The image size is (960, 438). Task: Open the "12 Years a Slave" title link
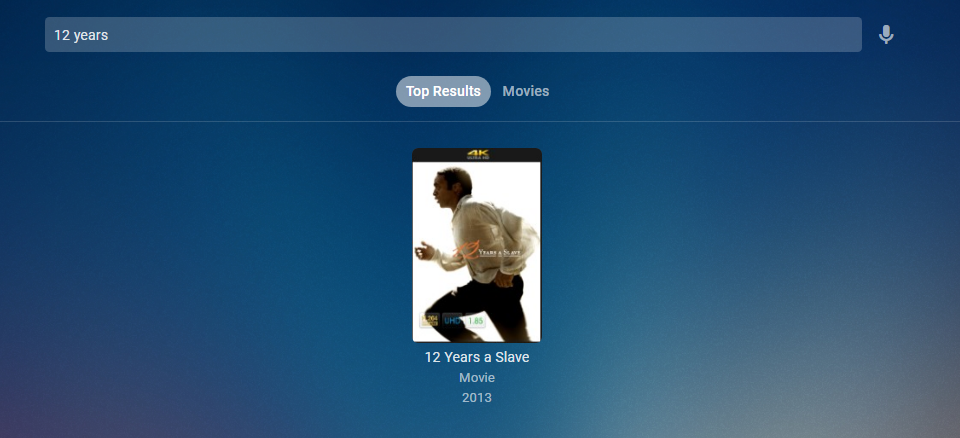click(477, 357)
